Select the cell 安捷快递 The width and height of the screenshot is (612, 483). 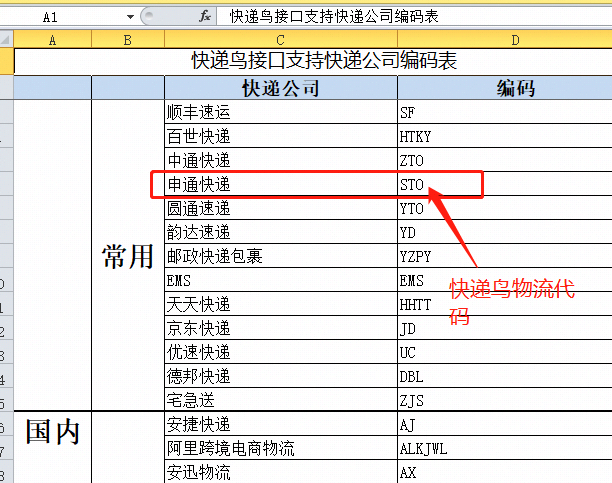tap(281, 424)
